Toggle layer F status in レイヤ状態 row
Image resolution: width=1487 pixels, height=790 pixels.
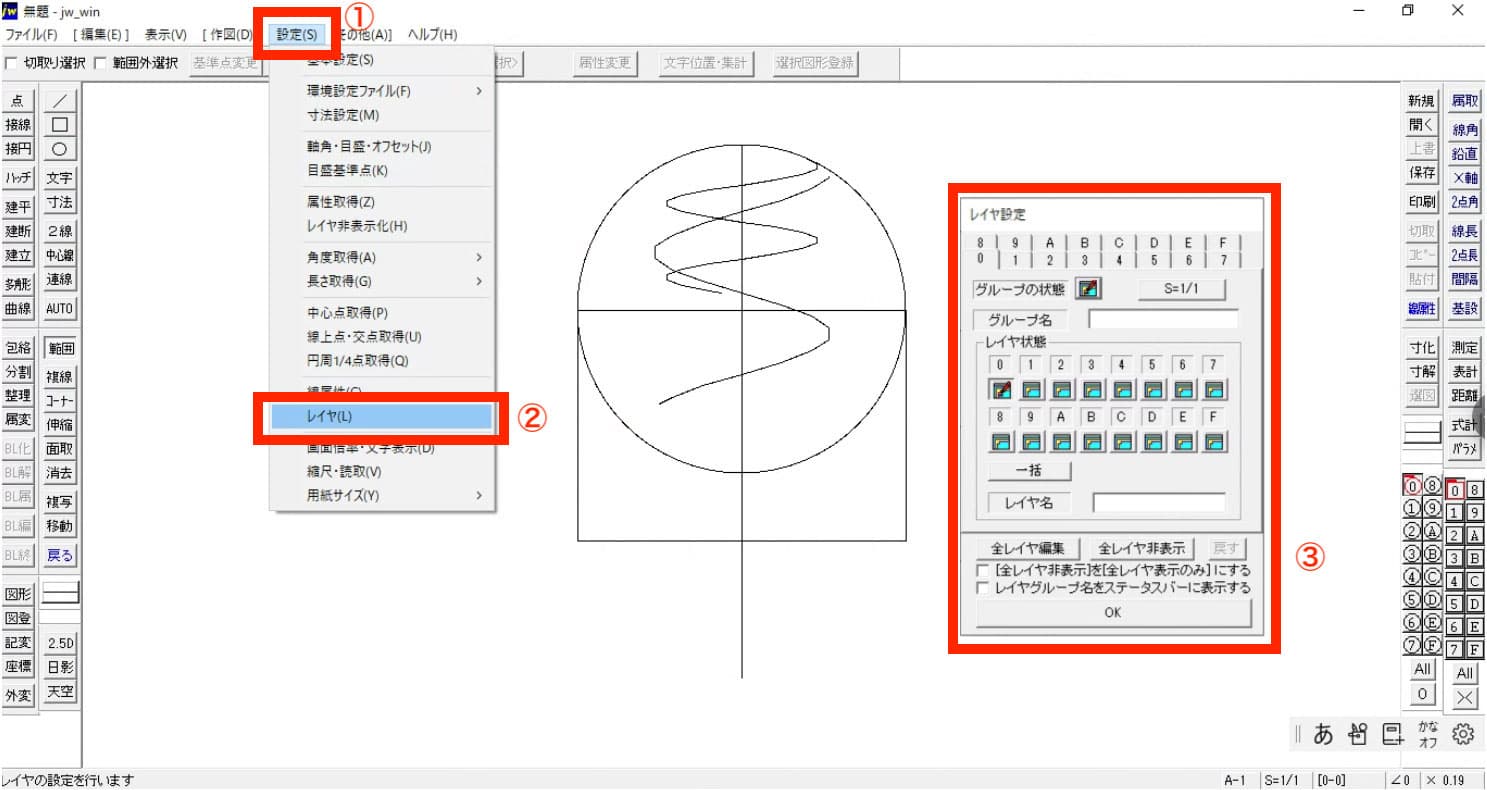click(x=1215, y=441)
